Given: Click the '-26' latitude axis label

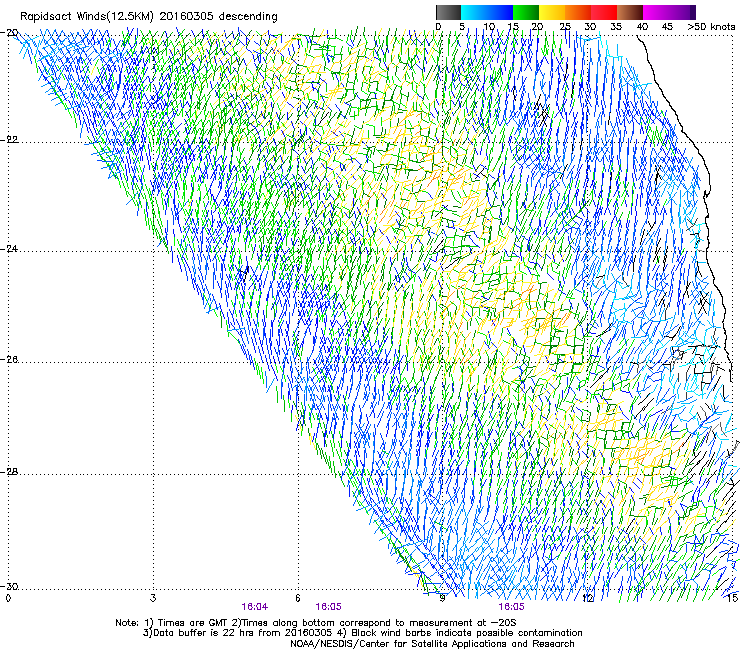Looking at the screenshot, I should [x=10, y=360].
